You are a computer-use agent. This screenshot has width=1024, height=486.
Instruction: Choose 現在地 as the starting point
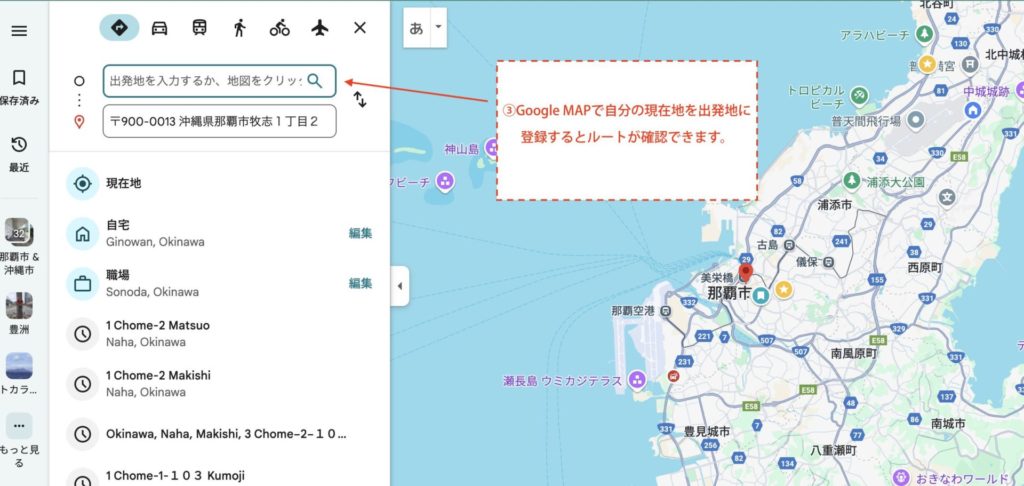click(x=124, y=184)
